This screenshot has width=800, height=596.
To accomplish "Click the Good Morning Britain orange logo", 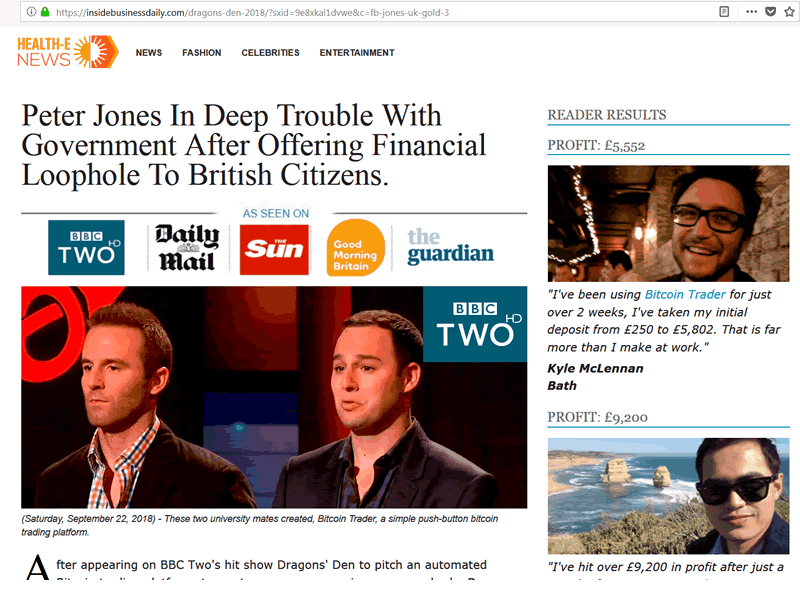I will [356, 248].
